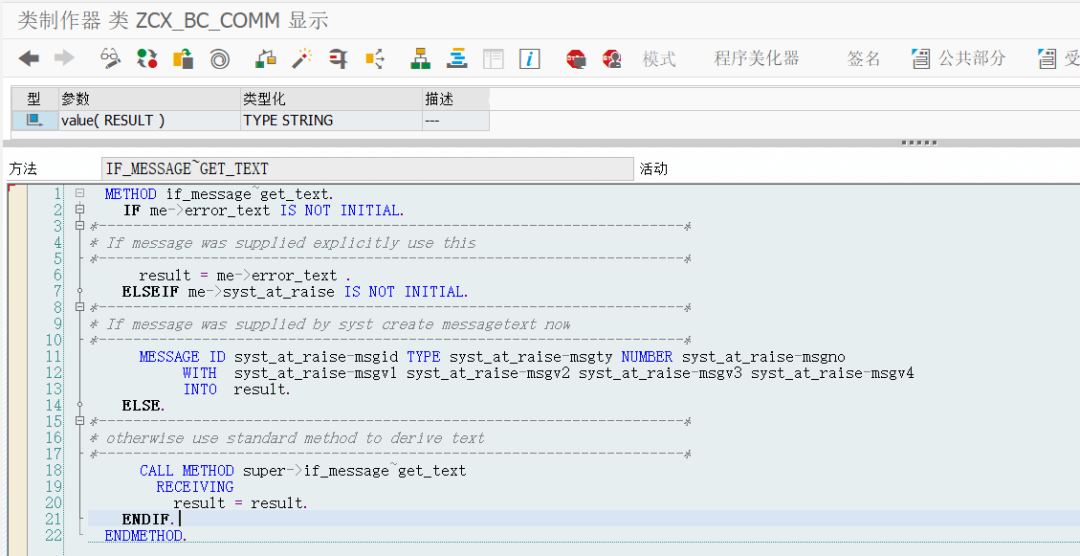Show the navigation window icon
This screenshot has width=1080, height=556.
pos(457,59)
